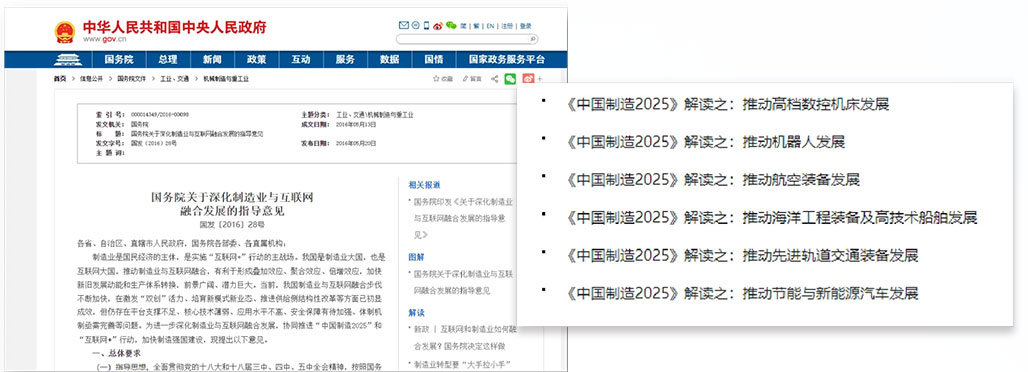Viewport: 1028px width, 372px height.
Task: Click 索引号 value in info box
Action: coord(160,114)
